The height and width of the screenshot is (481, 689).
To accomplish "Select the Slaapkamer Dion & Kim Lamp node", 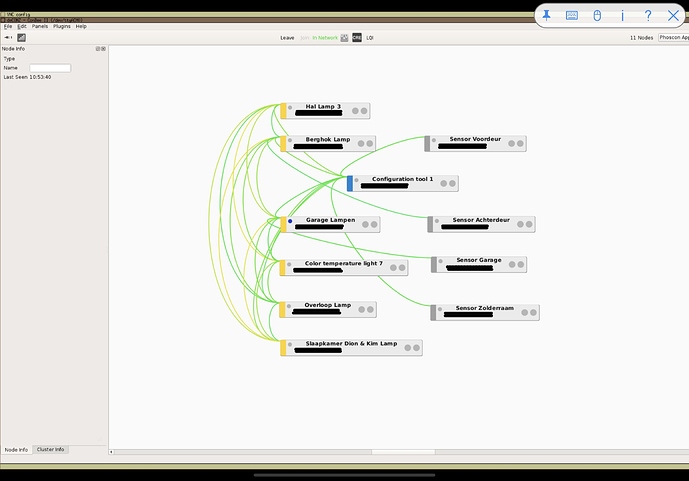I will 351,348.
